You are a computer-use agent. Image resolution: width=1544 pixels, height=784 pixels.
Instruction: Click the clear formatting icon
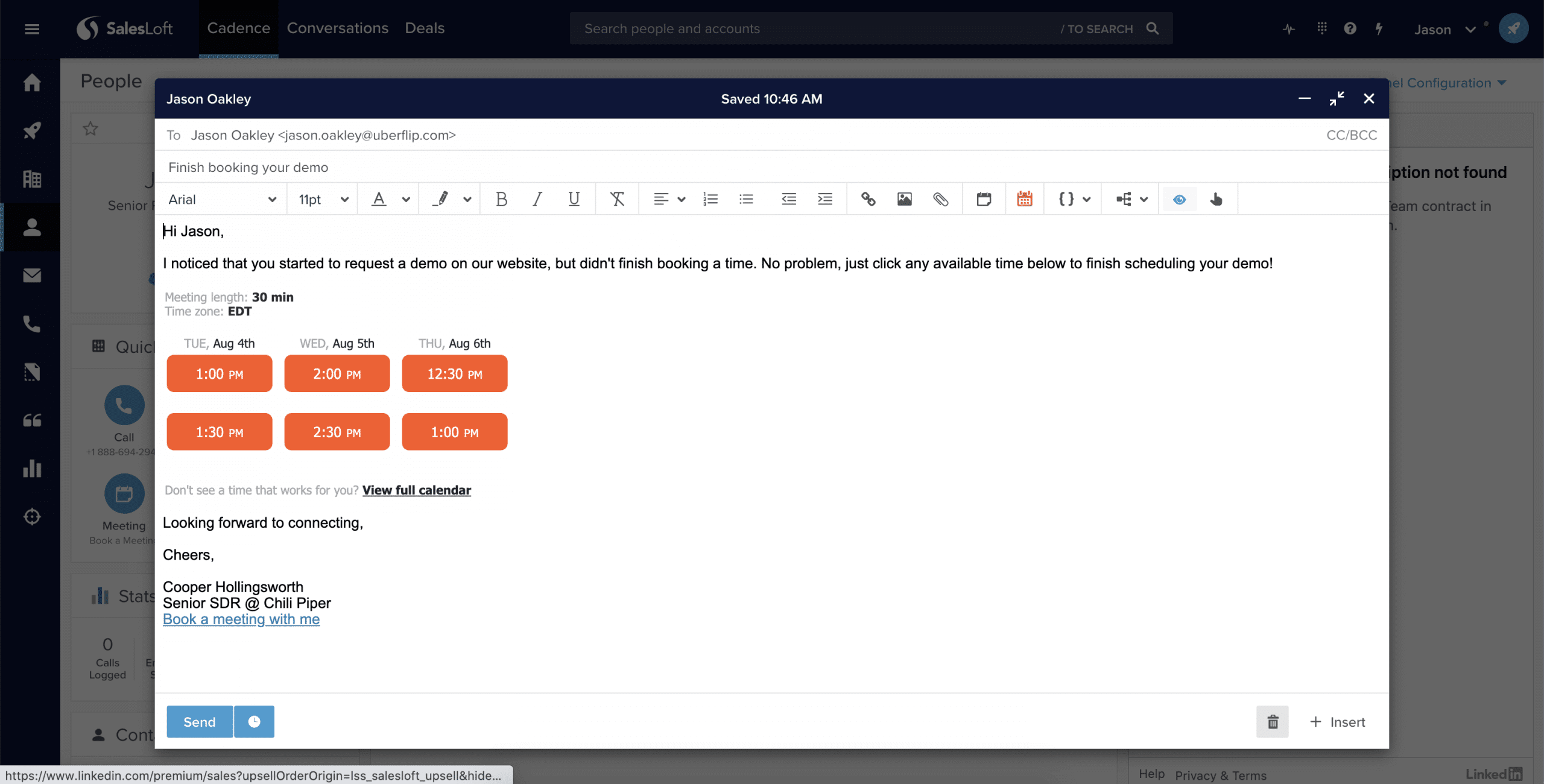[x=617, y=199]
